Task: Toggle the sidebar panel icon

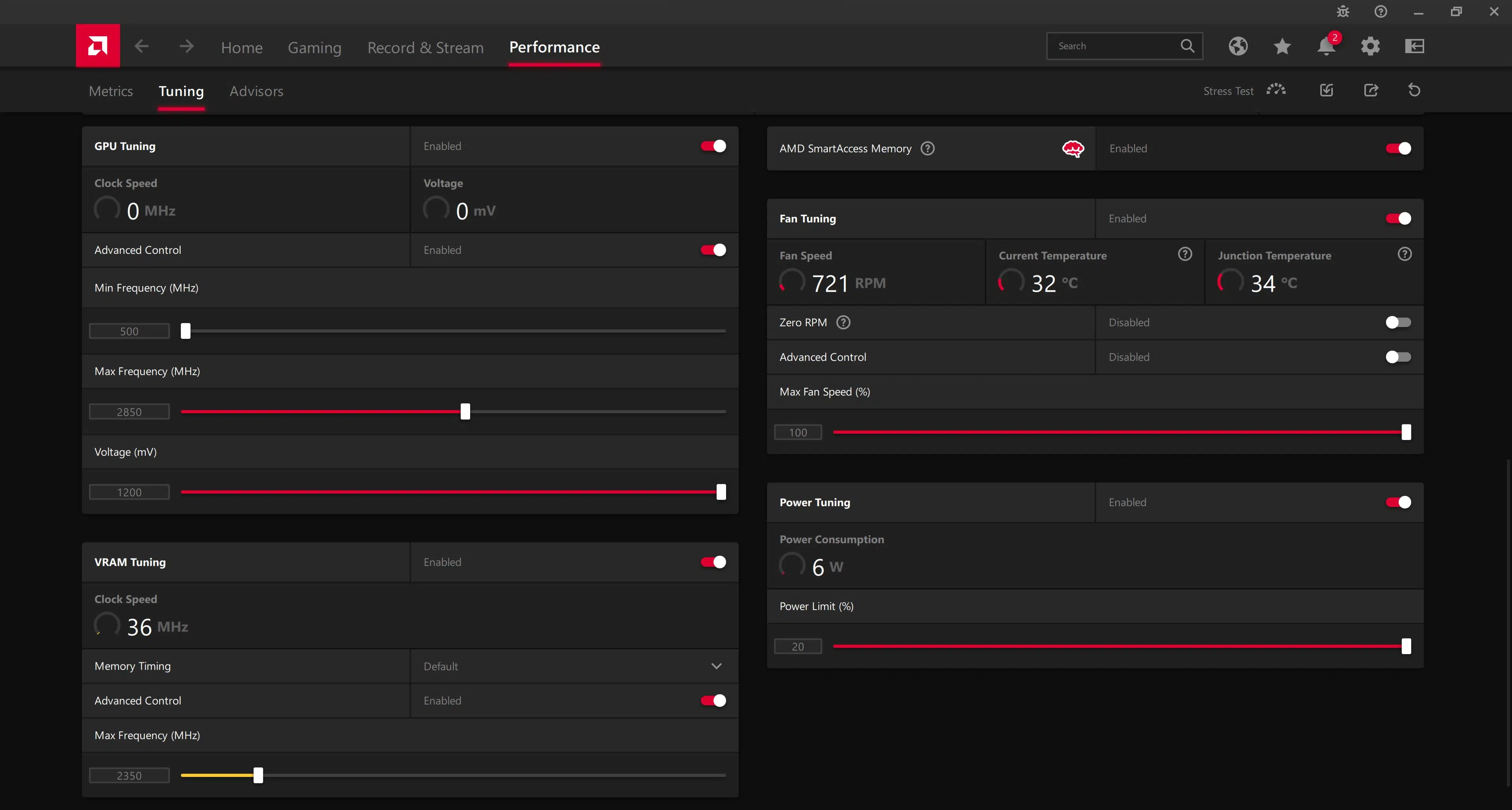Action: (x=1415, y=46)
